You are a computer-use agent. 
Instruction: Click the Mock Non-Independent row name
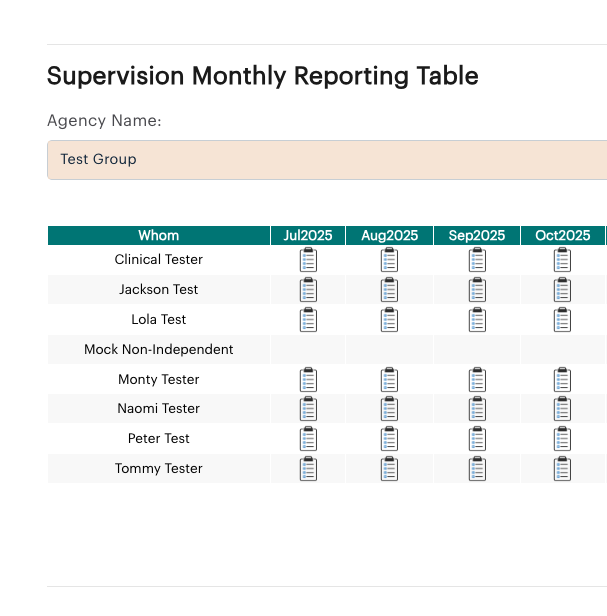point(159,349)
